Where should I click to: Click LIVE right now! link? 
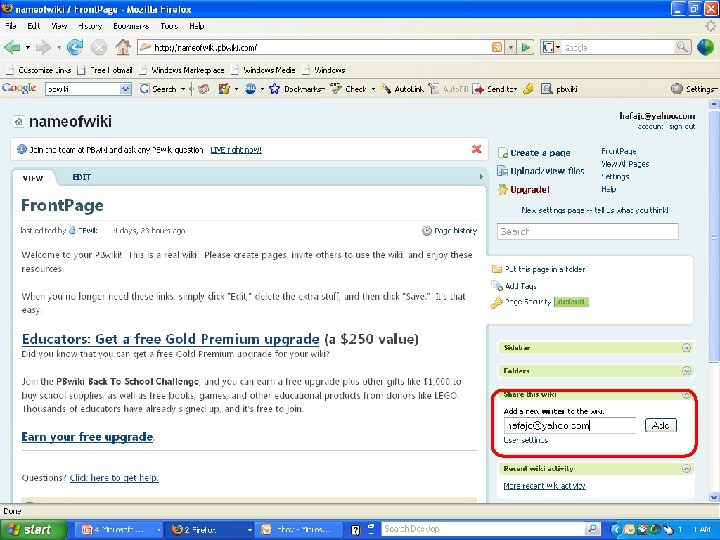click(x=236, y=150)
